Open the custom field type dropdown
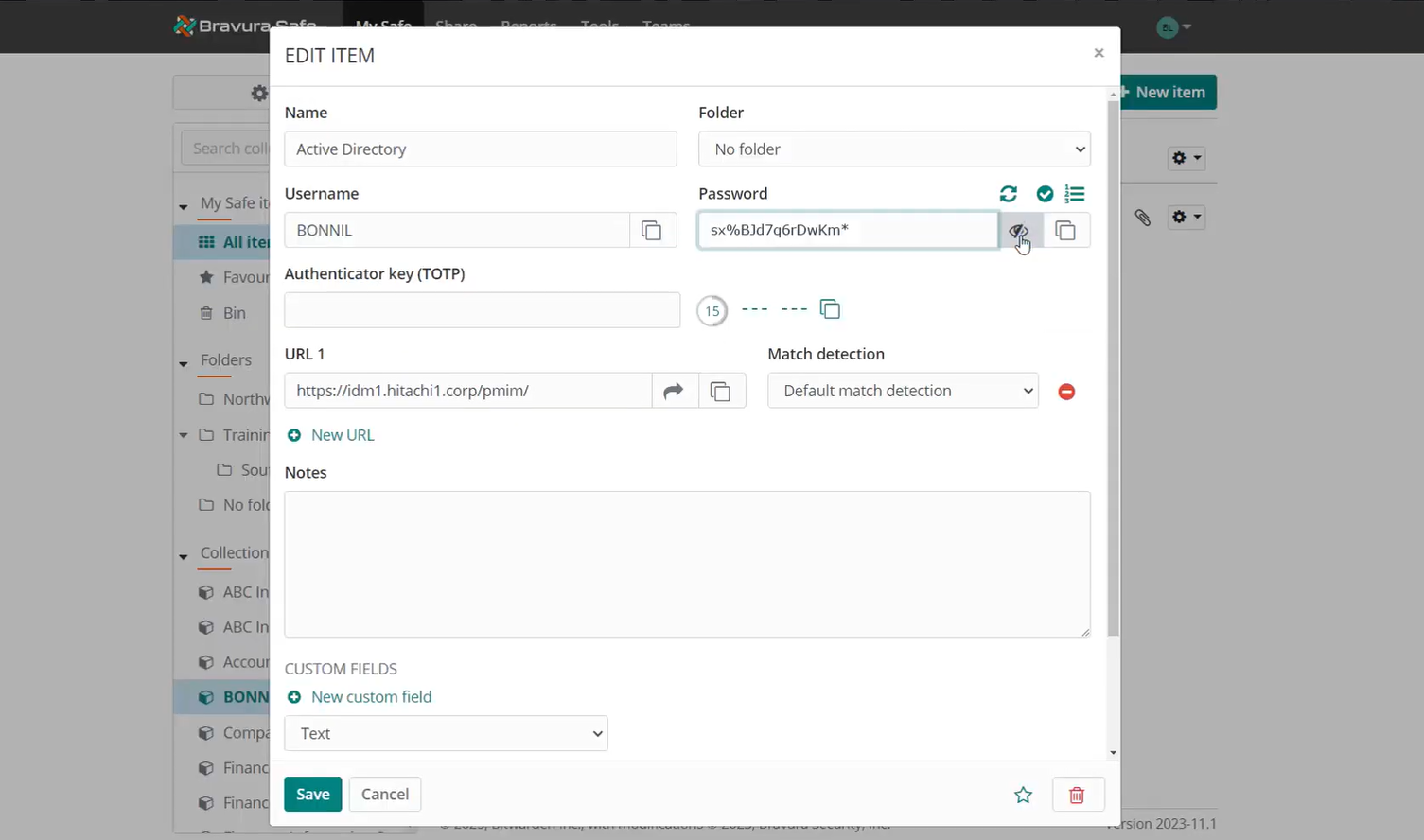The width and height of the screenshot is (1424, 840). coord(446,734)
